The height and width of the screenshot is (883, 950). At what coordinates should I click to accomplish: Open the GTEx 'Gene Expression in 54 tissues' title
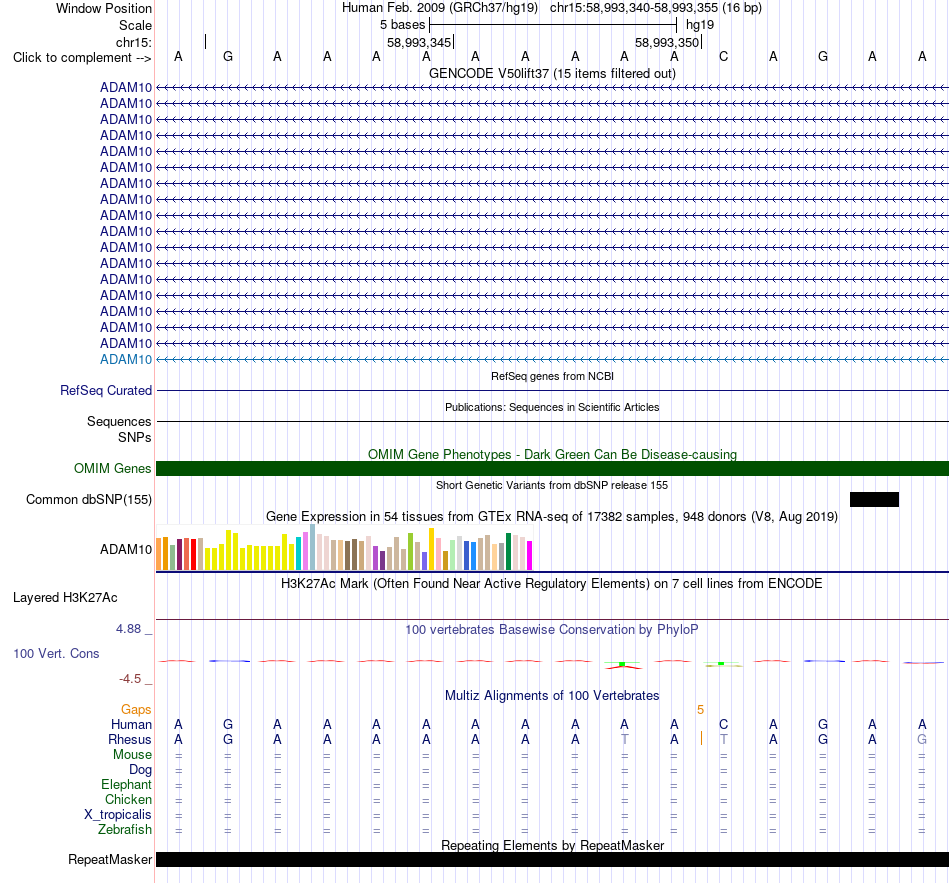tap(552, 516)
